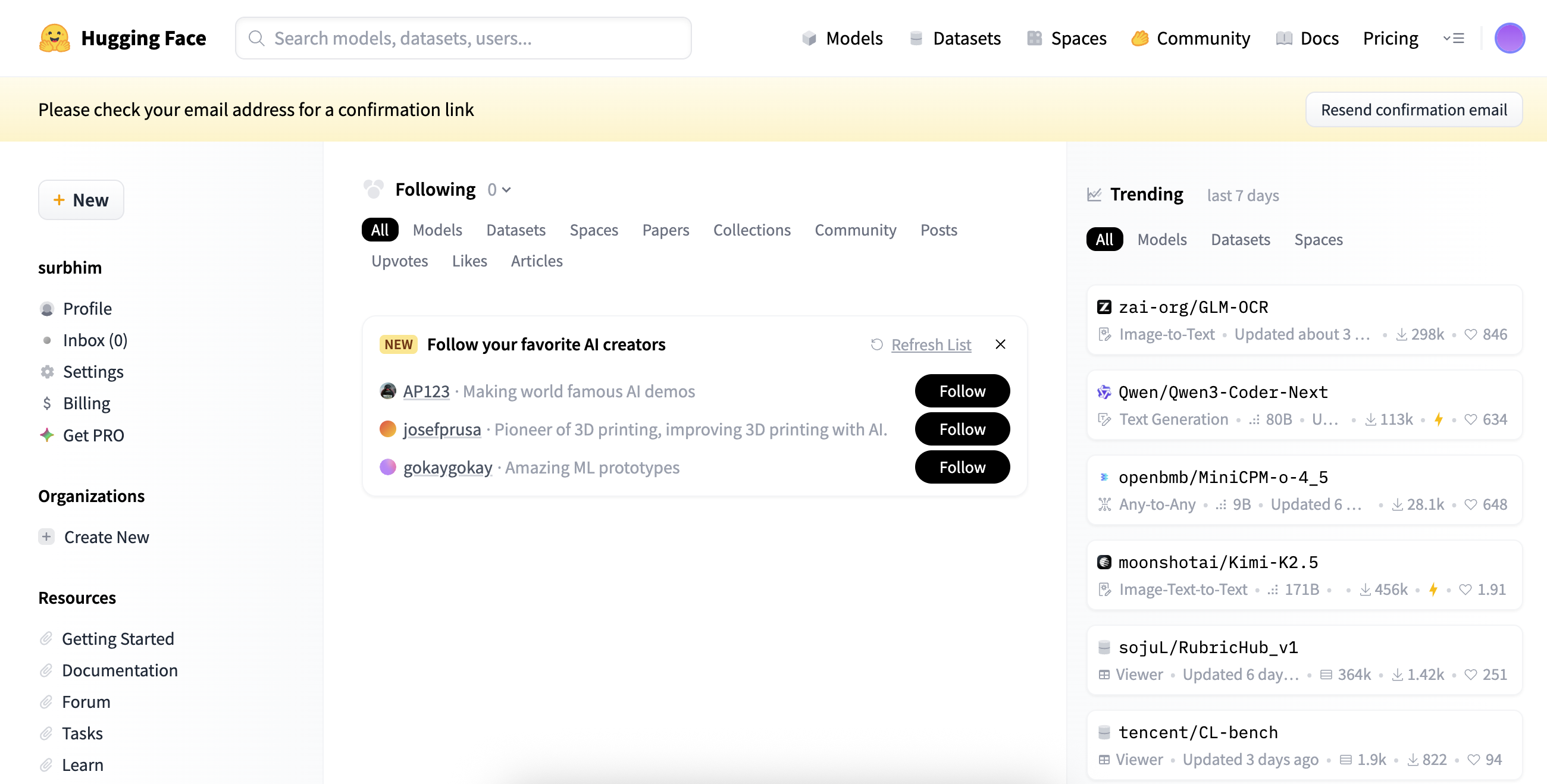Viewport: 1547px width, 784px height.
Task: Open the zai-org/GLM-OCR trending model
Action: pyautogui.click(x=1193, y=308)
